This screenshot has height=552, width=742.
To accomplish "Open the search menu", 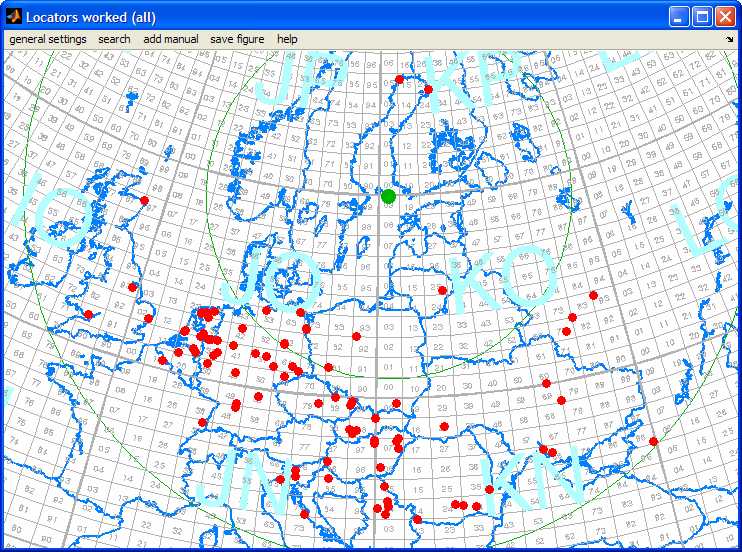I will [x=114, y=39].
